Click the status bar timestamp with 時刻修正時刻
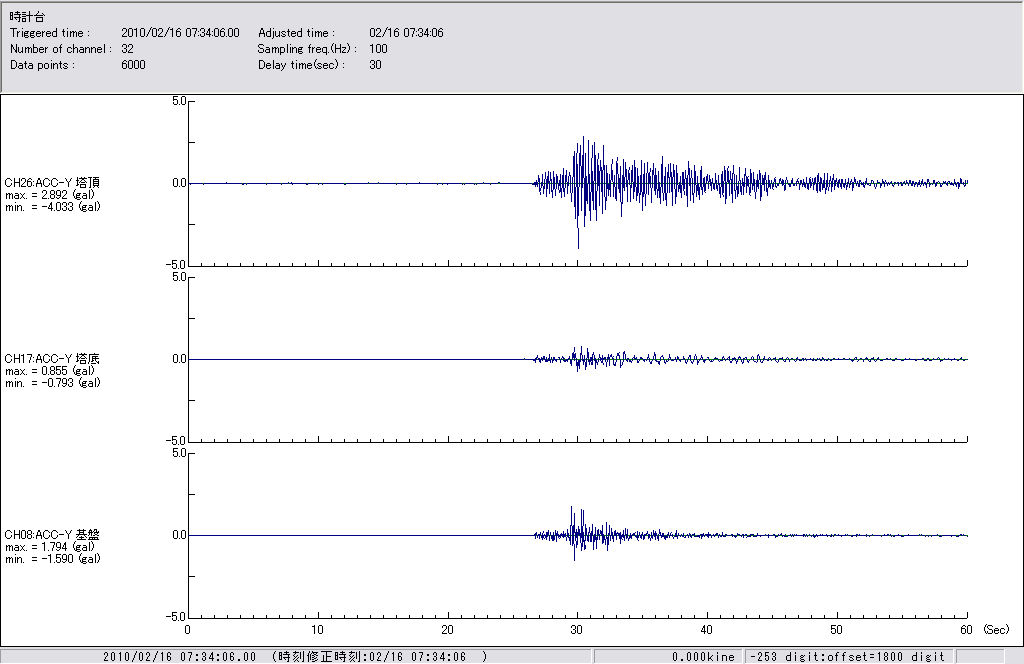The image size is (1024, 664). 295,657
